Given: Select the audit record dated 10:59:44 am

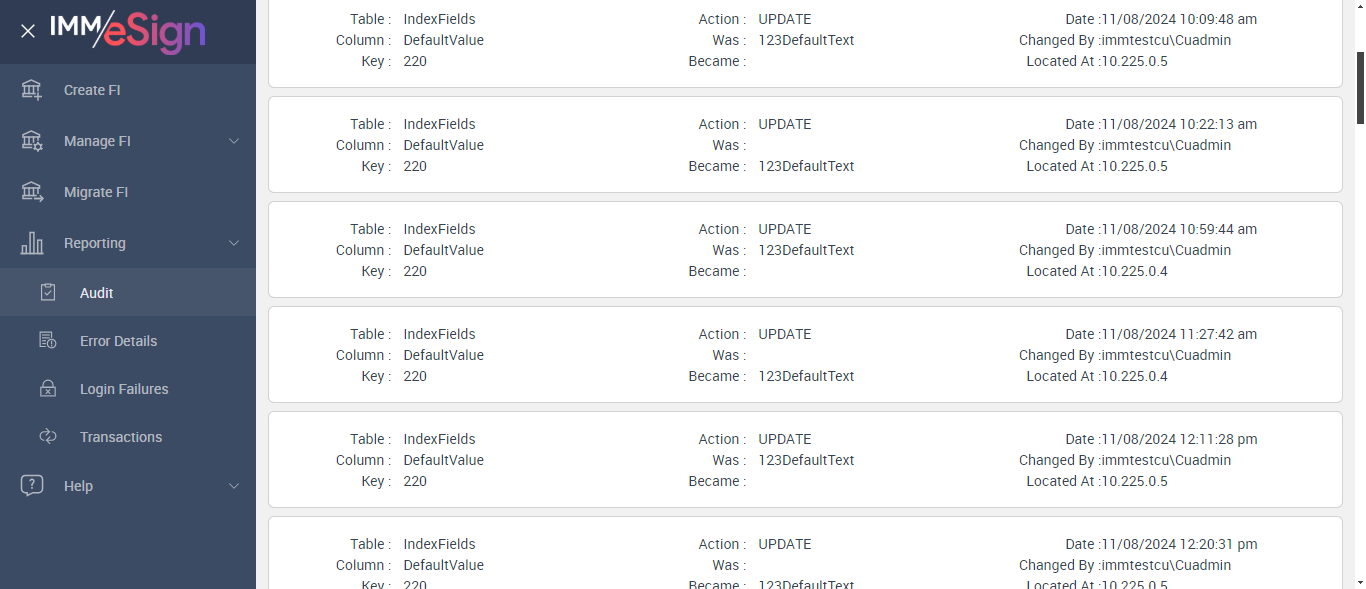Looking at the screenshot, I should coord(805,250).
